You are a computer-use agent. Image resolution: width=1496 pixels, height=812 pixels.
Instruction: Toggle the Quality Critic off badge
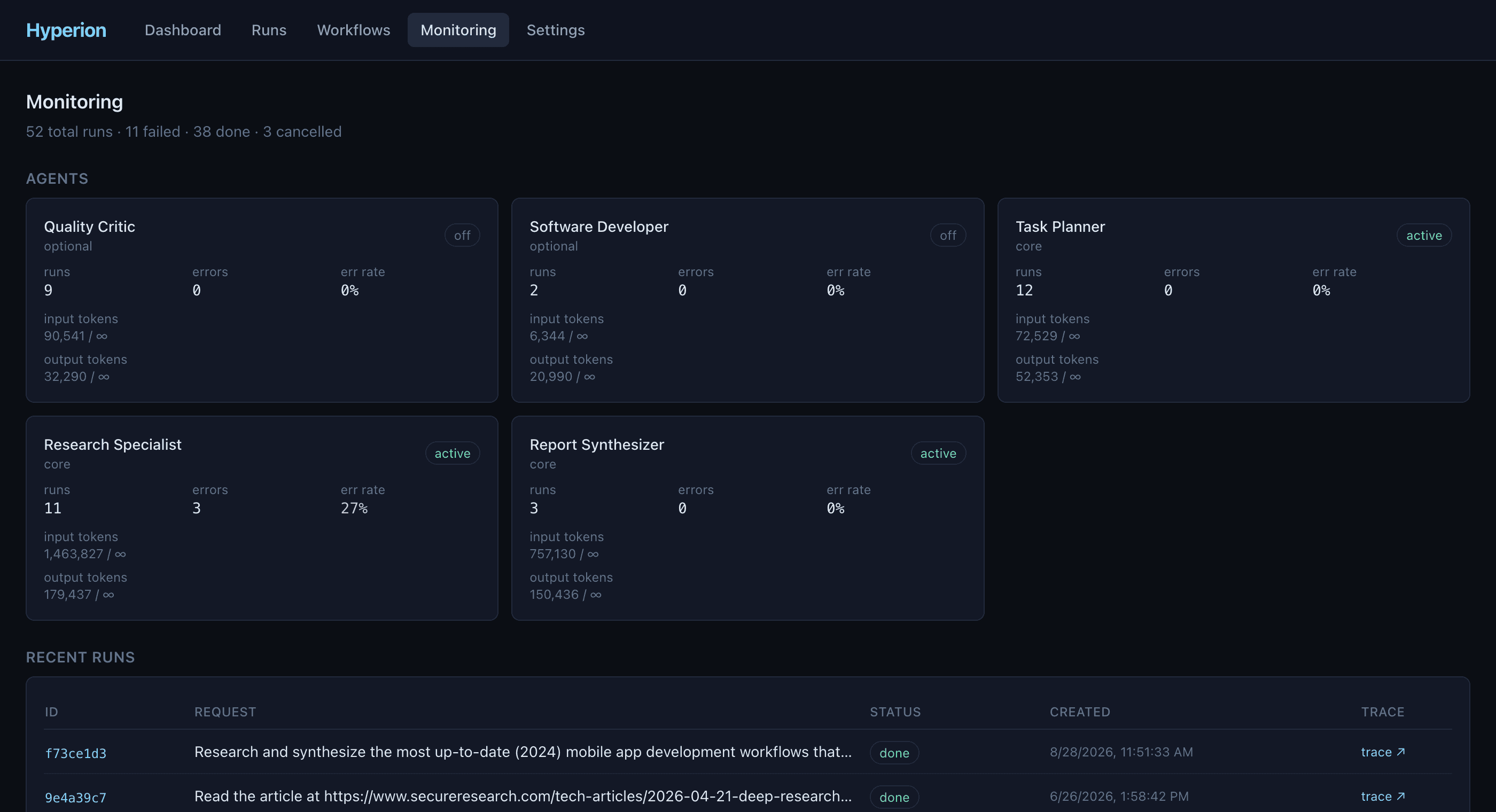(x=462, y=235)
